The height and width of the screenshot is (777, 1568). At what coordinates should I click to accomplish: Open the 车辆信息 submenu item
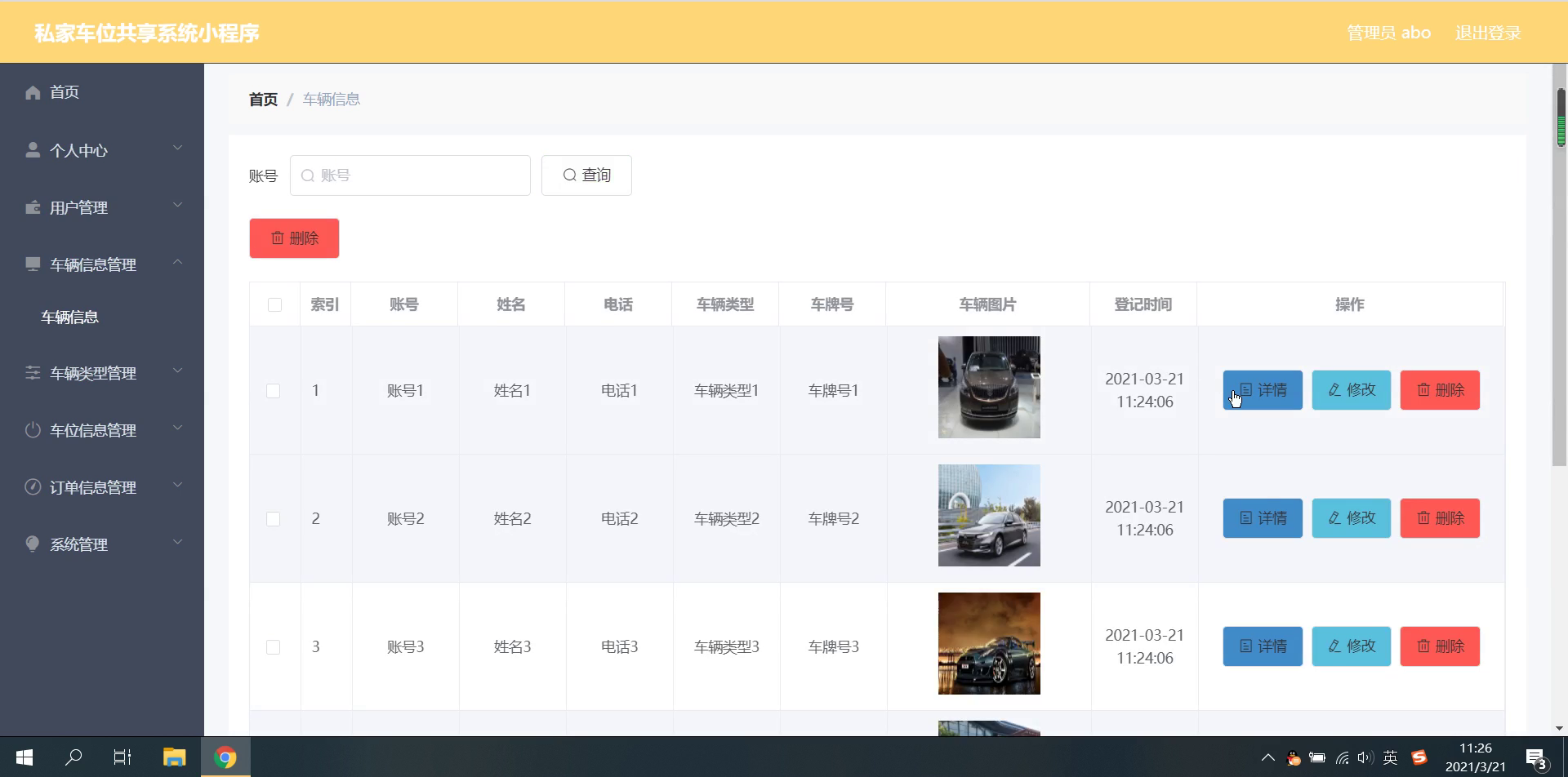[x=70, y=317]
